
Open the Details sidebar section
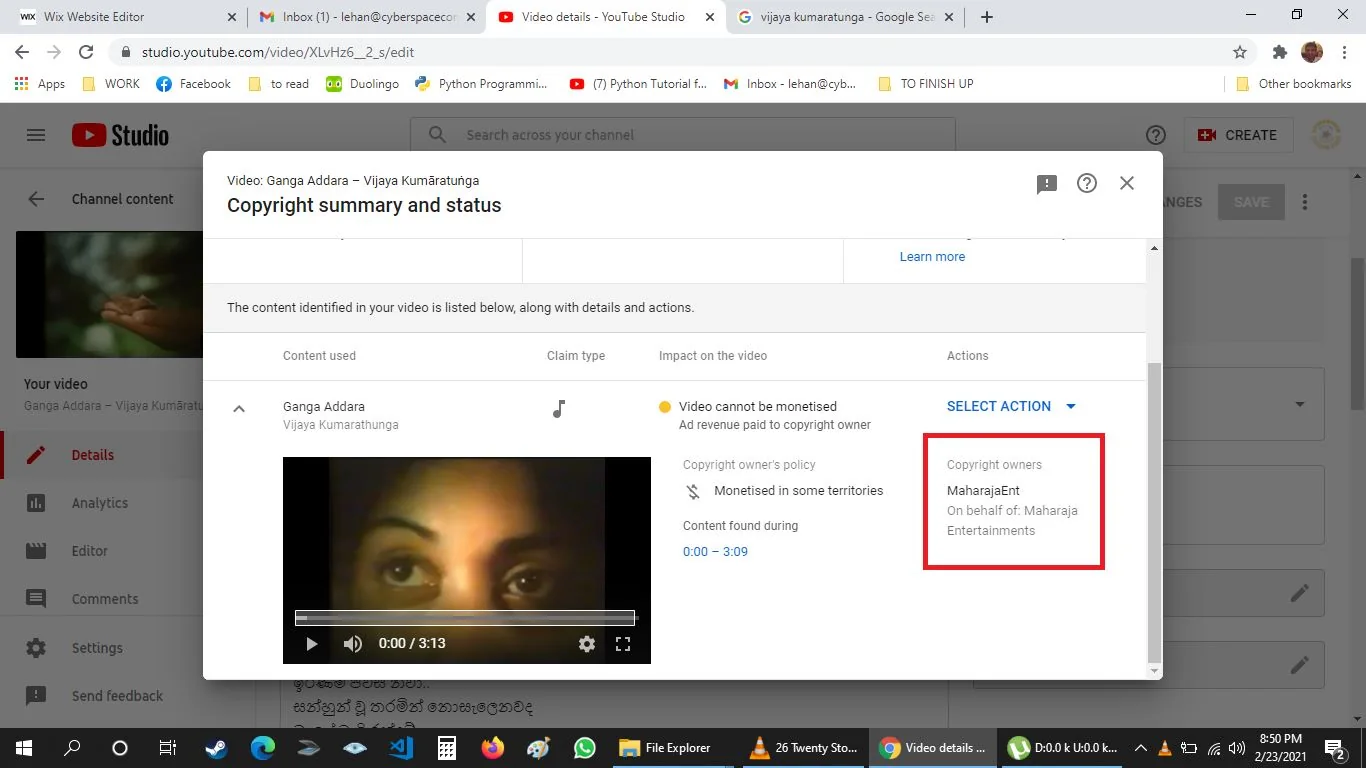coord(100,455)
